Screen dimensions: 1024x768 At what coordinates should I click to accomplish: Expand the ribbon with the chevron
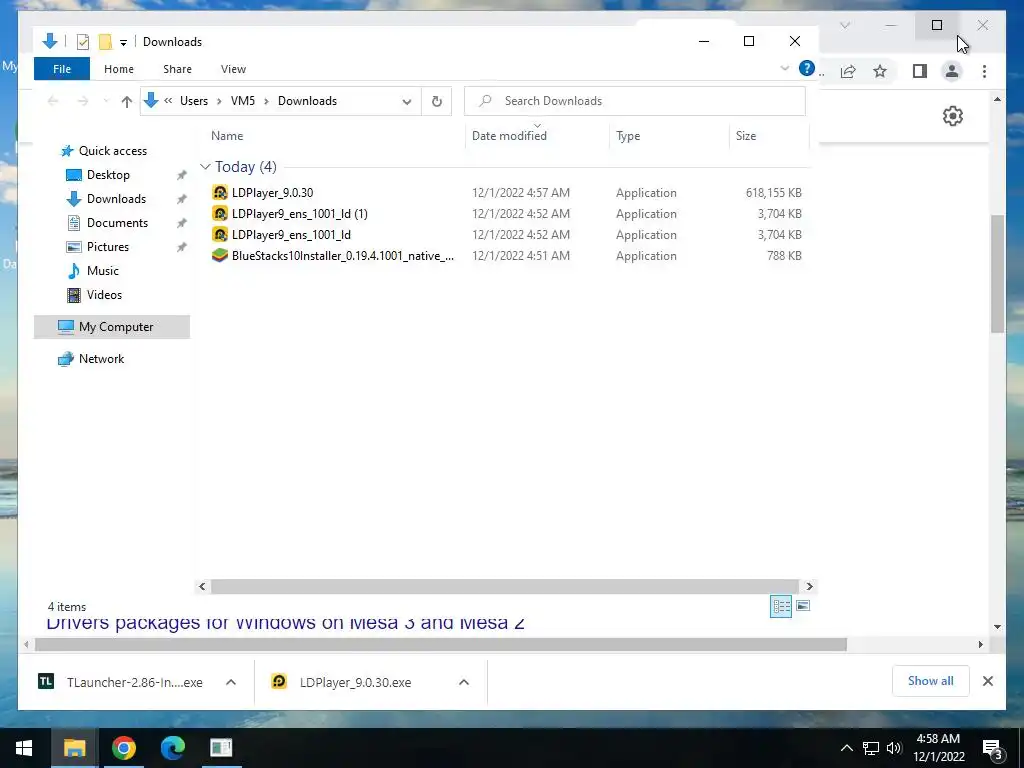pyautogui.click(x=784, y=68)
